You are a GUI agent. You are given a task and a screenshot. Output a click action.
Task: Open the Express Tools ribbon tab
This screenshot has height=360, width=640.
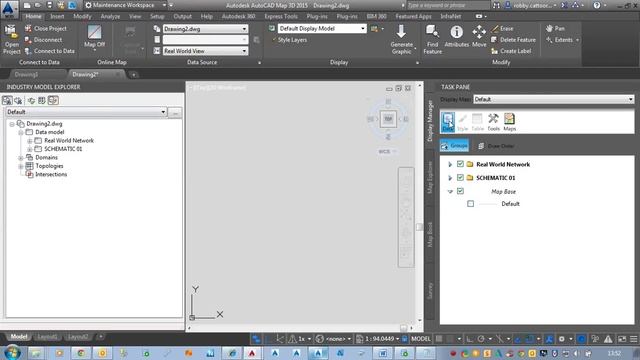tap(281, 16)
